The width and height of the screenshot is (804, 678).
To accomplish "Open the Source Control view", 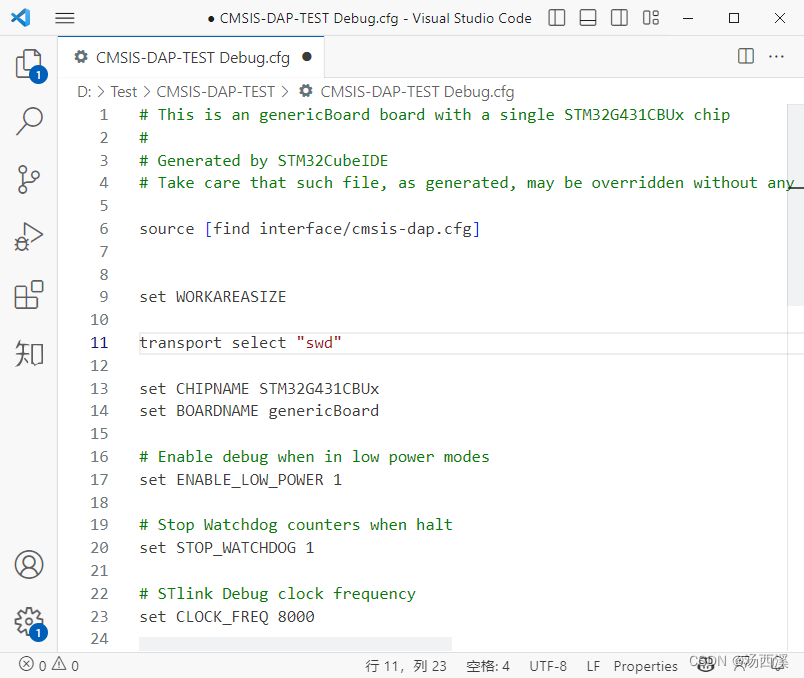I will pos(28,178).
